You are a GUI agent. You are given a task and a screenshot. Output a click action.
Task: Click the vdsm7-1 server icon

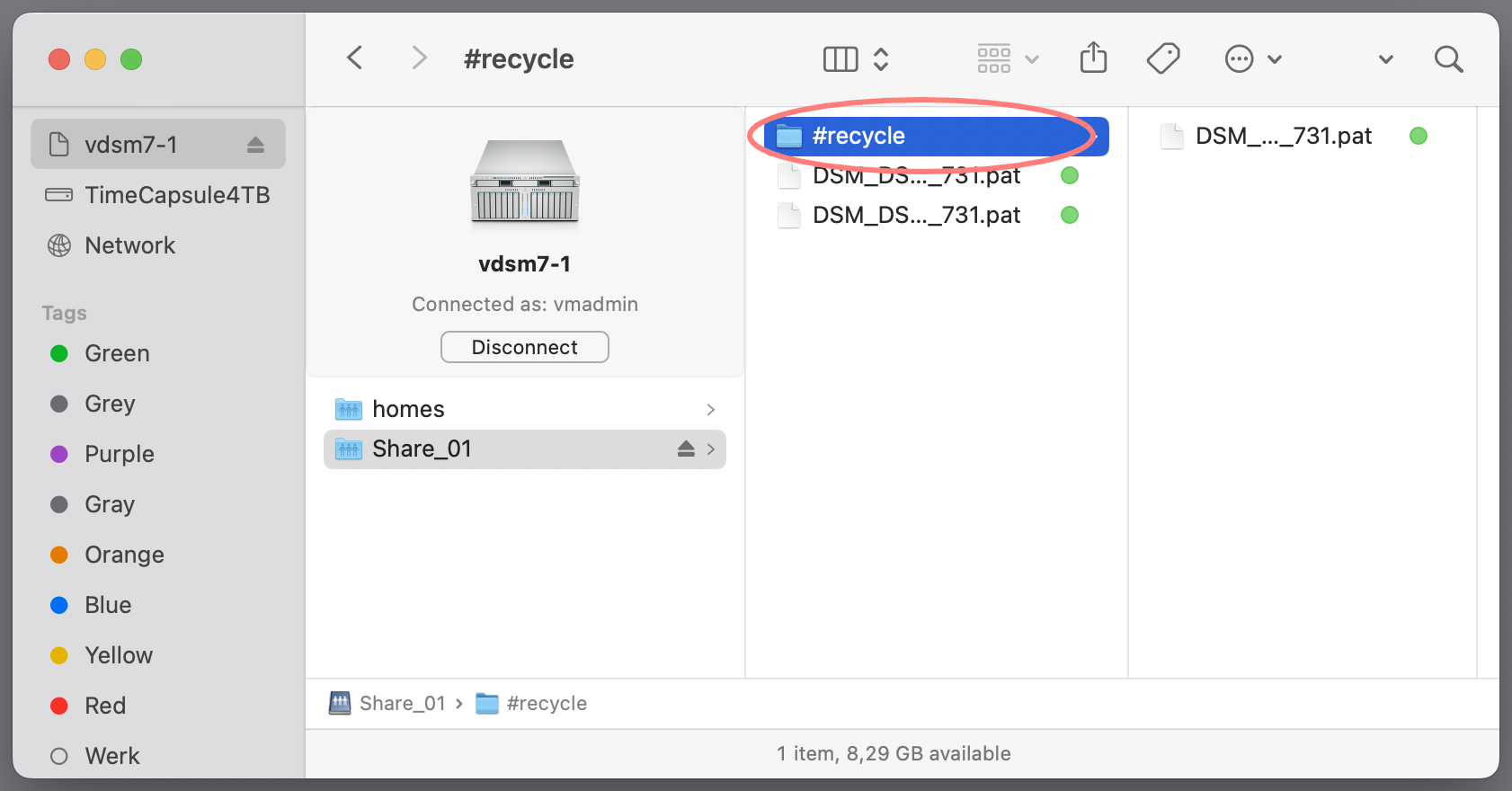[x=525, y=182]
